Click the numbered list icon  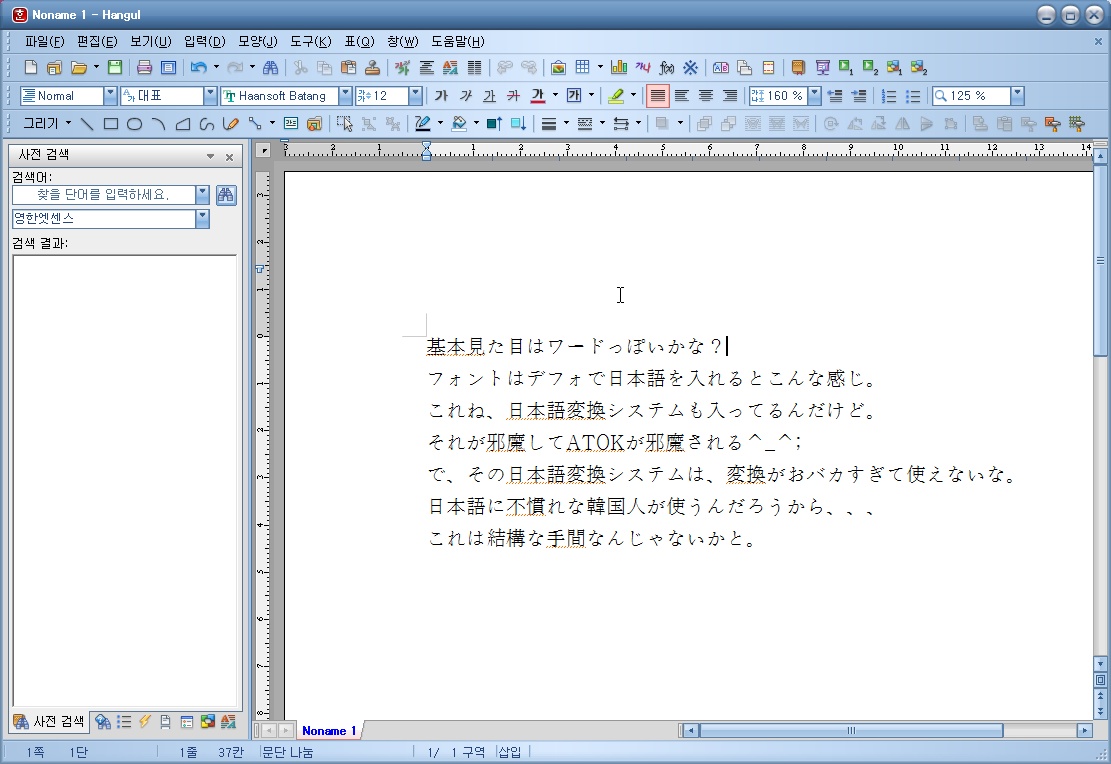click(x=889, y=96)
